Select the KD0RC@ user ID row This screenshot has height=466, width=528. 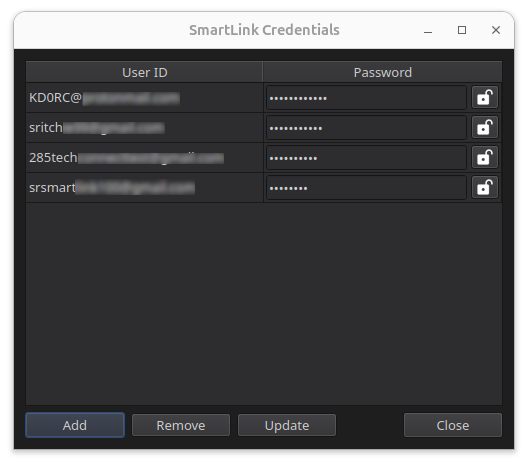[x=144, y=98]
